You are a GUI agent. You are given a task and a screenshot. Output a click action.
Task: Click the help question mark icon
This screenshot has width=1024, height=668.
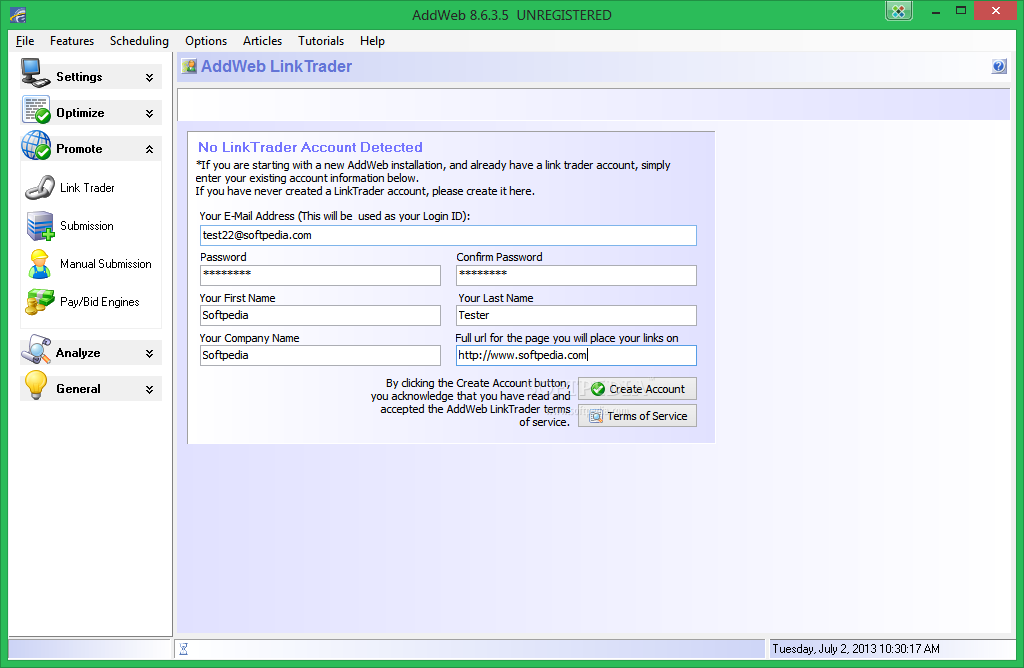pyautogui.click(x=999, y=66)
